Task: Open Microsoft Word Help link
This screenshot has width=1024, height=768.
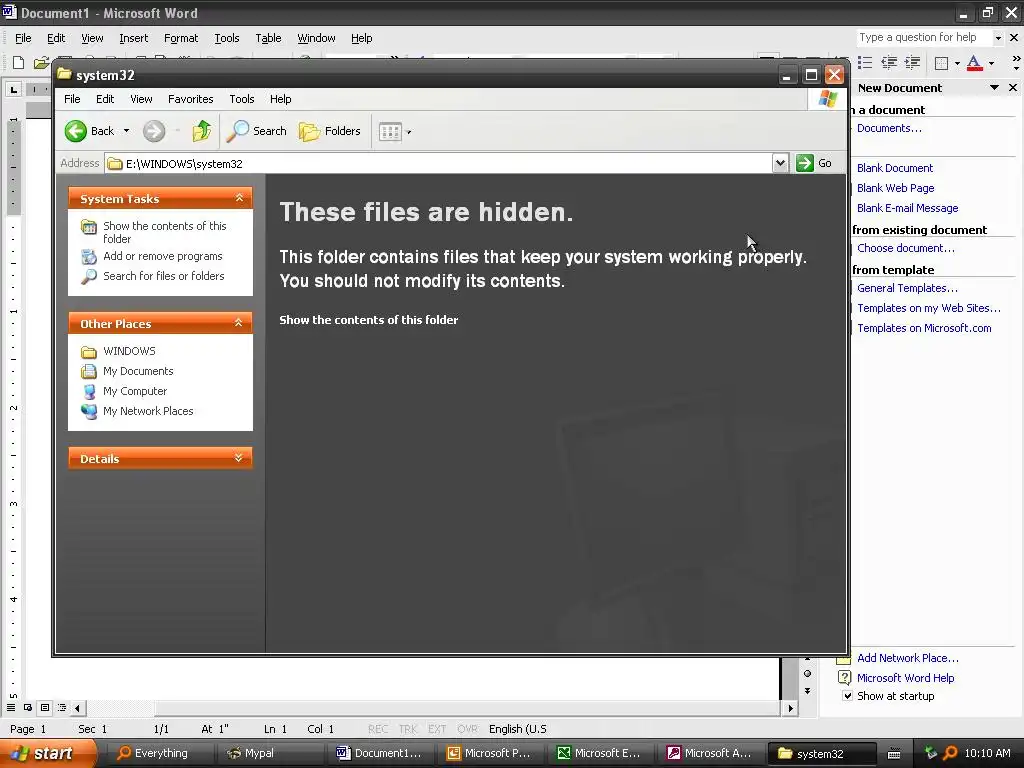Action: pyautogui.click(x=905, y=678)
